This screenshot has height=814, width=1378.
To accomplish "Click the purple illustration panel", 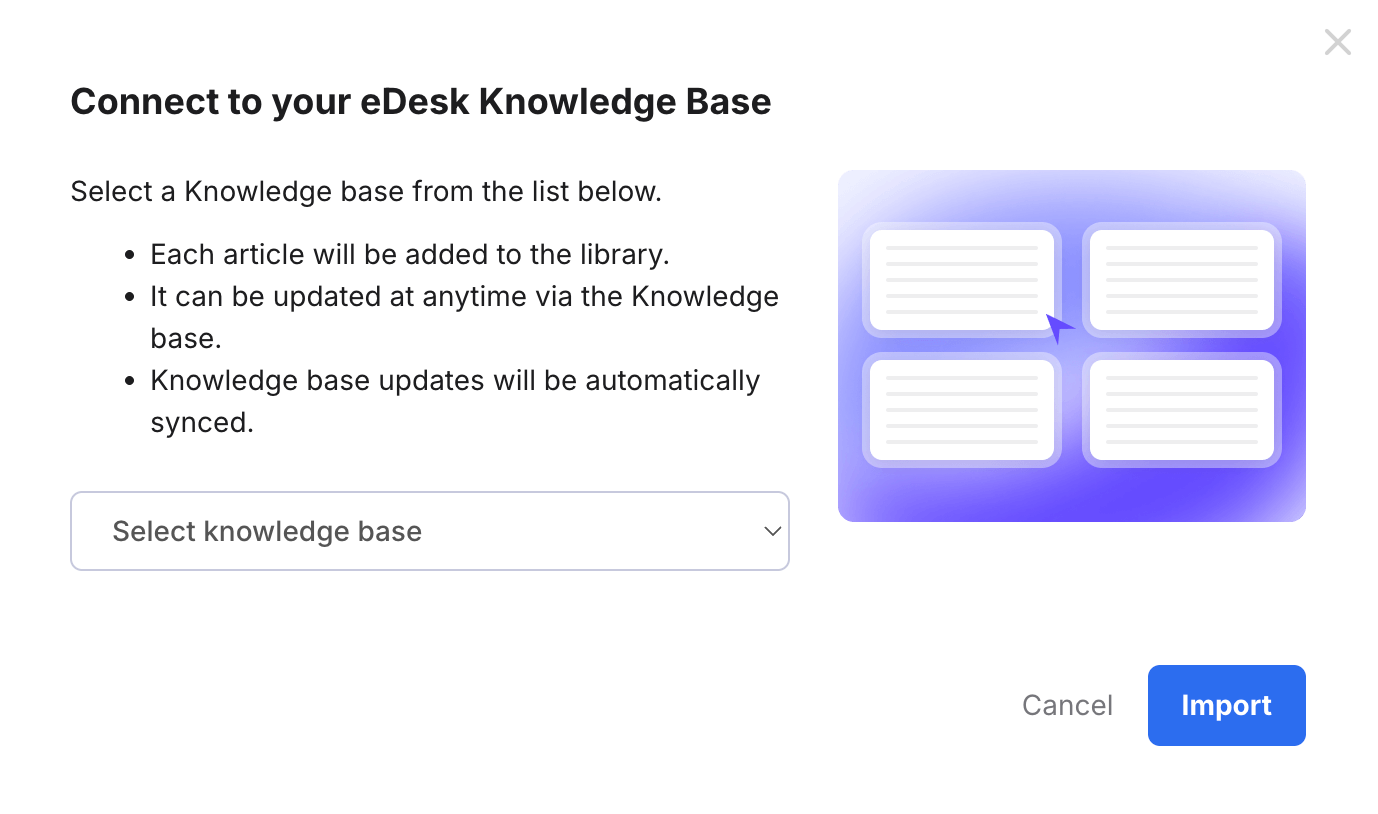I will [1071, 345].
